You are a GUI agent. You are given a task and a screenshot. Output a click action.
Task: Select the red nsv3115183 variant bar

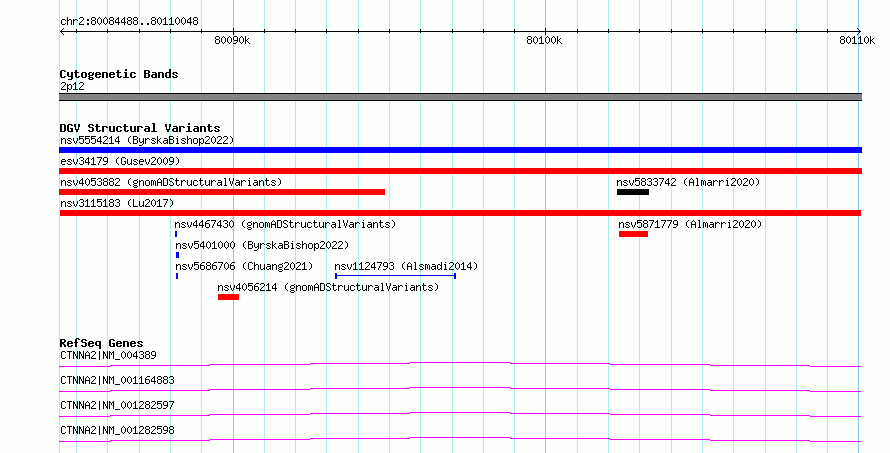[x=460, y=213]
